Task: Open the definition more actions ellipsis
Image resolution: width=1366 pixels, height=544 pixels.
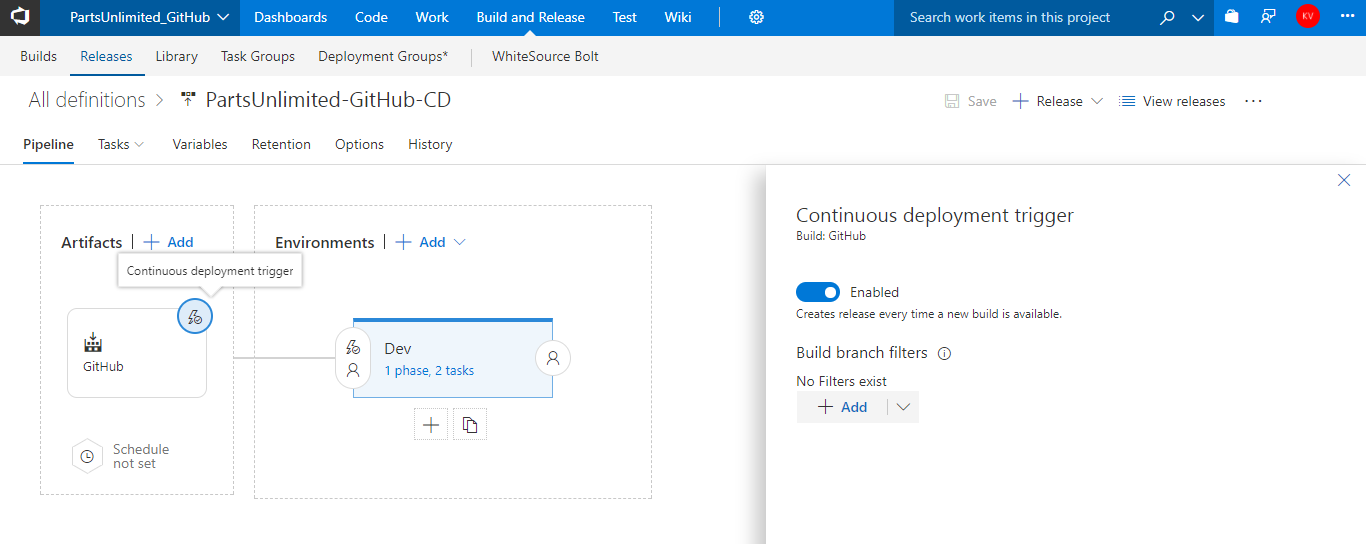Action: (x=1254, y=101)
